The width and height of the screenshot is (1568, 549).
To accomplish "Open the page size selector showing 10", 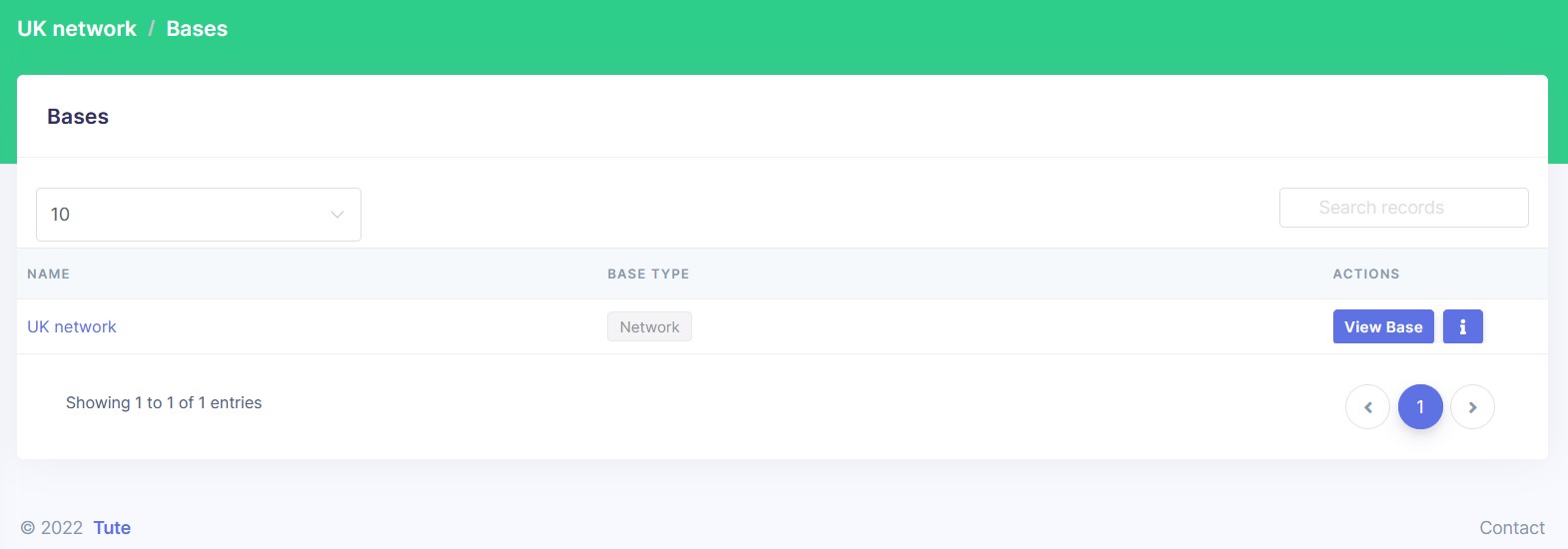I will (x=198, y=215).
